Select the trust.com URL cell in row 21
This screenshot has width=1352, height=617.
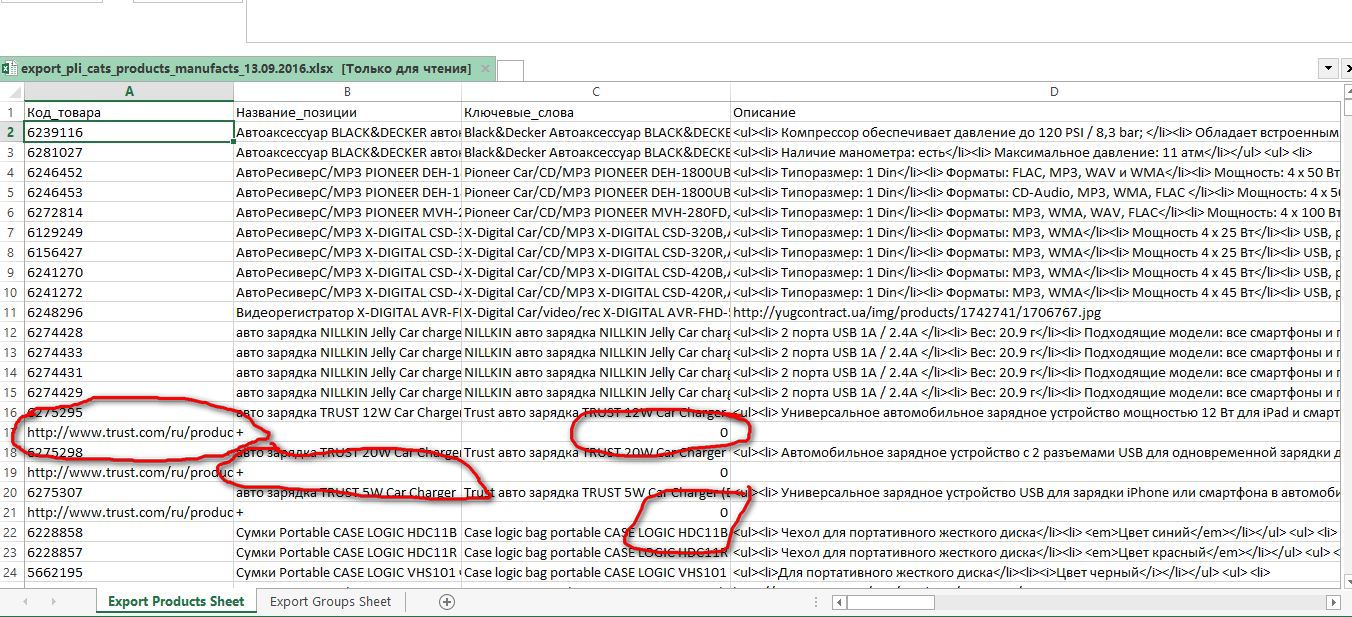pos(129,512)
